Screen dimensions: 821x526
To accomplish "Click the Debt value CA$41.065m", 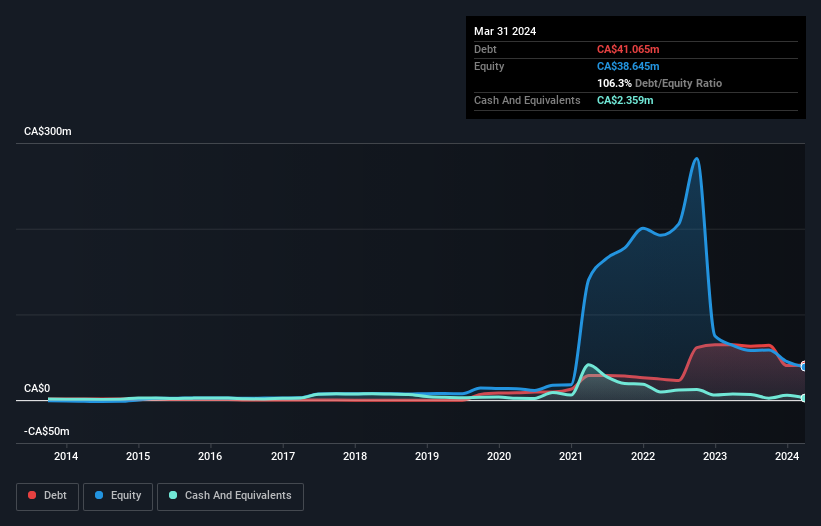I will (x=628, y=49).
